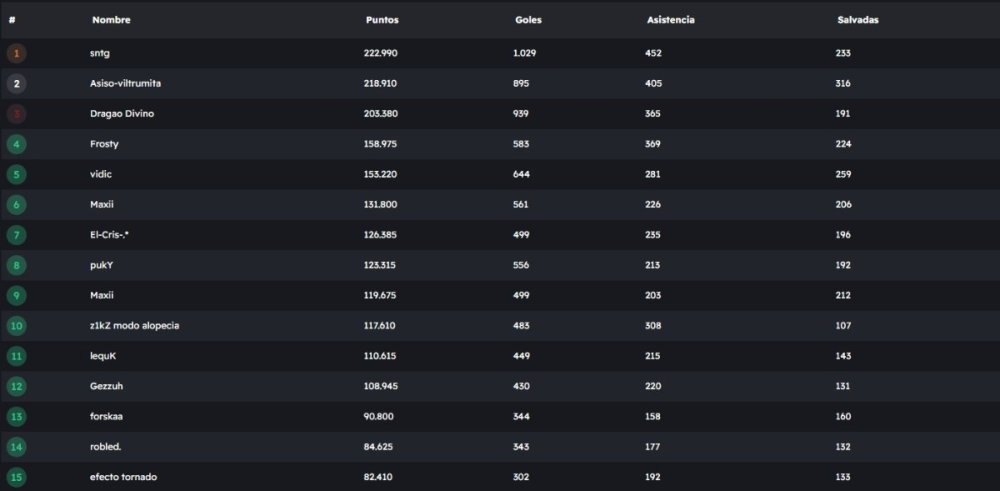Open player sntg's profile

pos(101,53)
